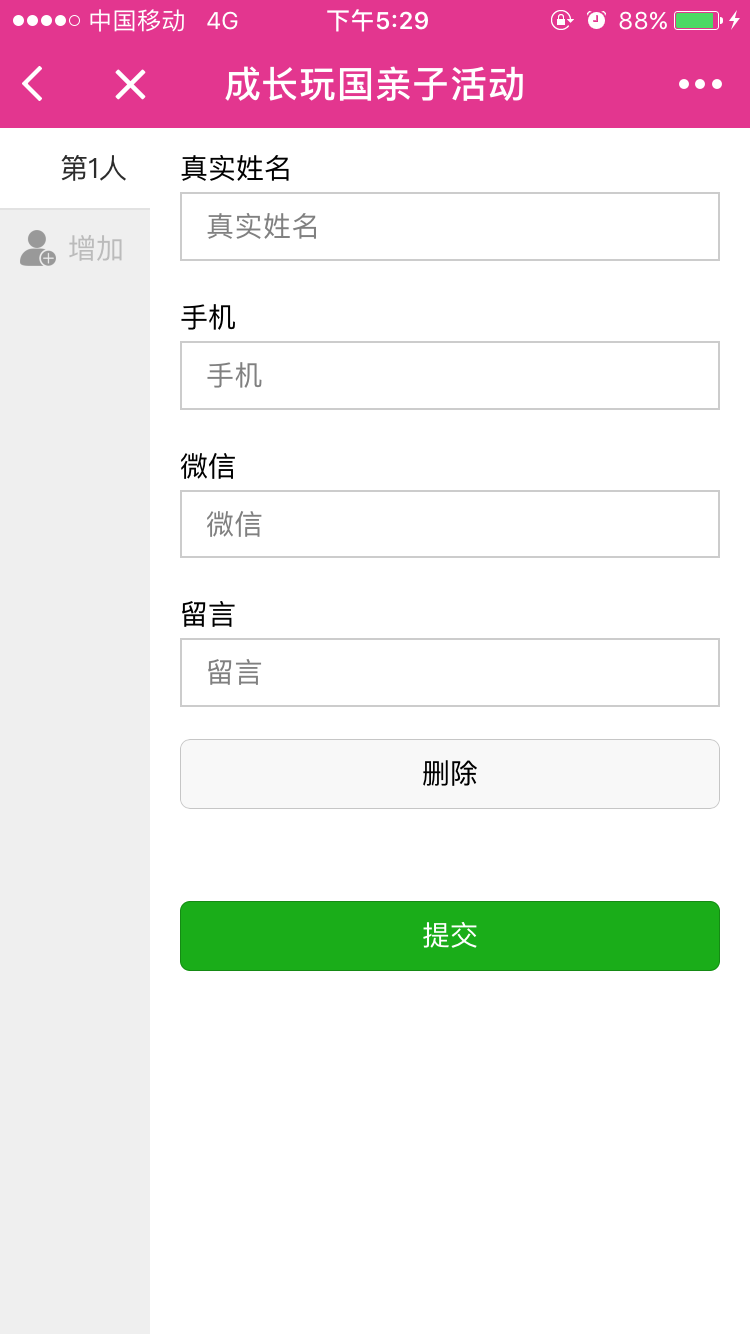
Task: Tap the green battery icon
Action: pos(698,20)
